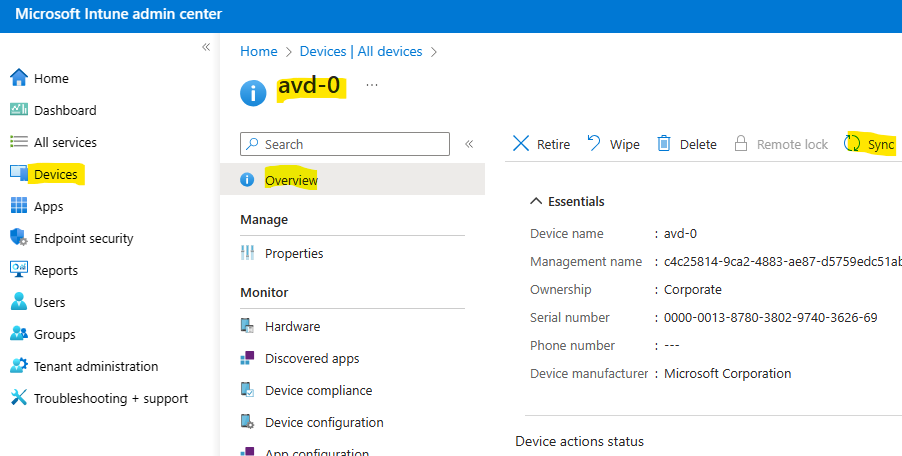
Task: Collapse the device menu panel beside Search
Action: [469, 144]
